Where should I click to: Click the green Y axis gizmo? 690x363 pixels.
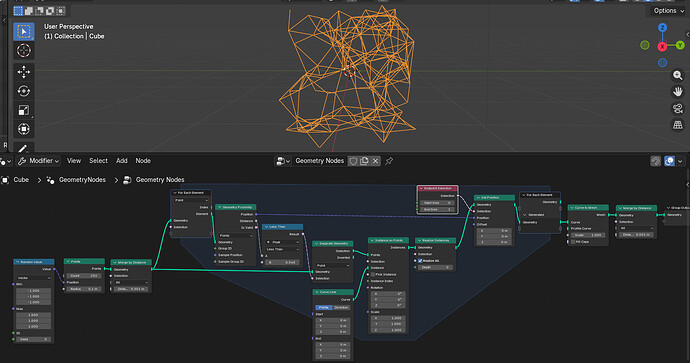(x=680, y=45)
